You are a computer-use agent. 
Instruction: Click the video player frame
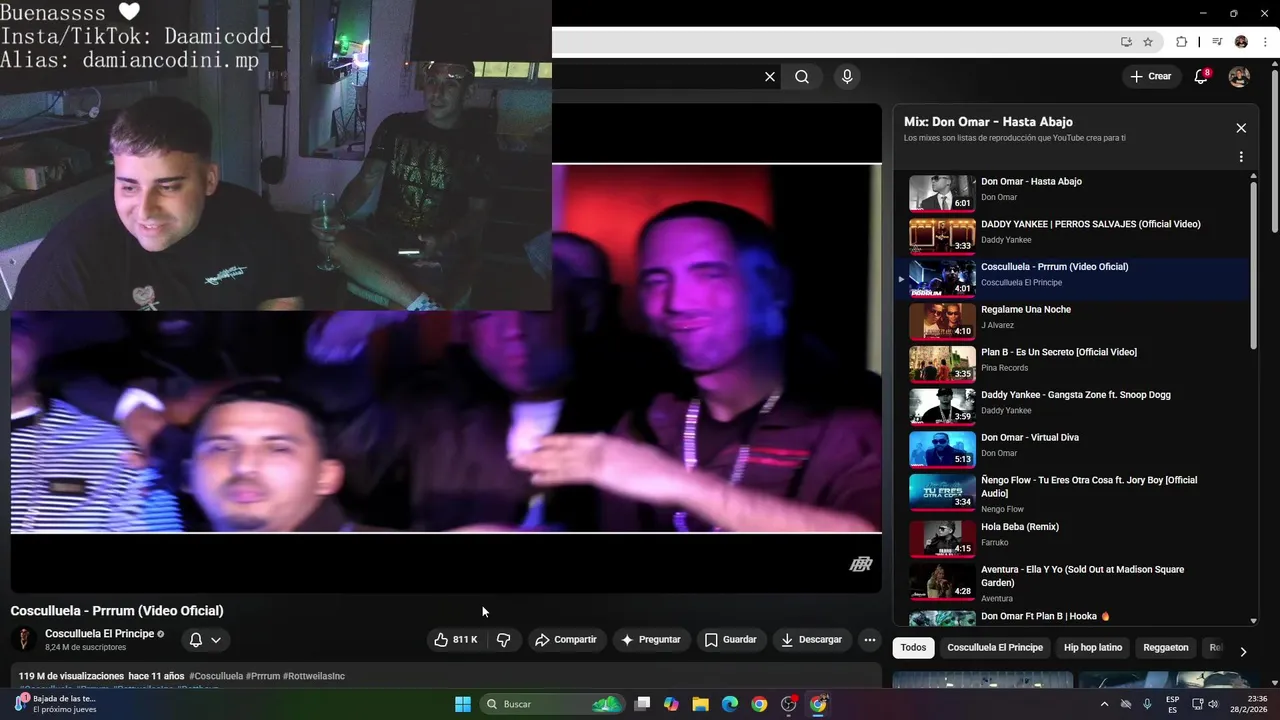[446, 348]
